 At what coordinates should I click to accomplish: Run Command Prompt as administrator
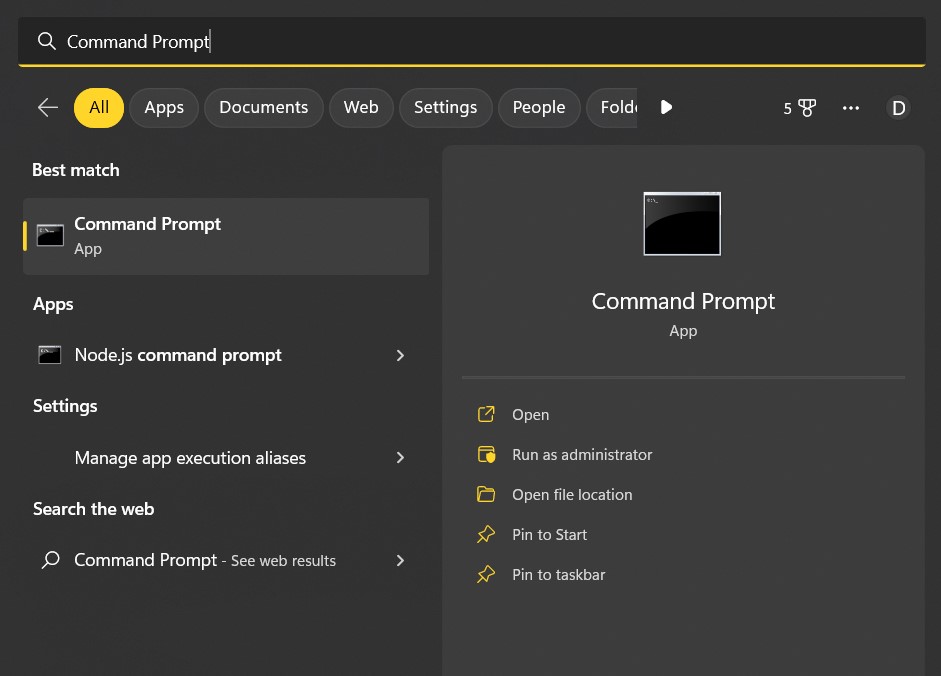coord(582,454)
